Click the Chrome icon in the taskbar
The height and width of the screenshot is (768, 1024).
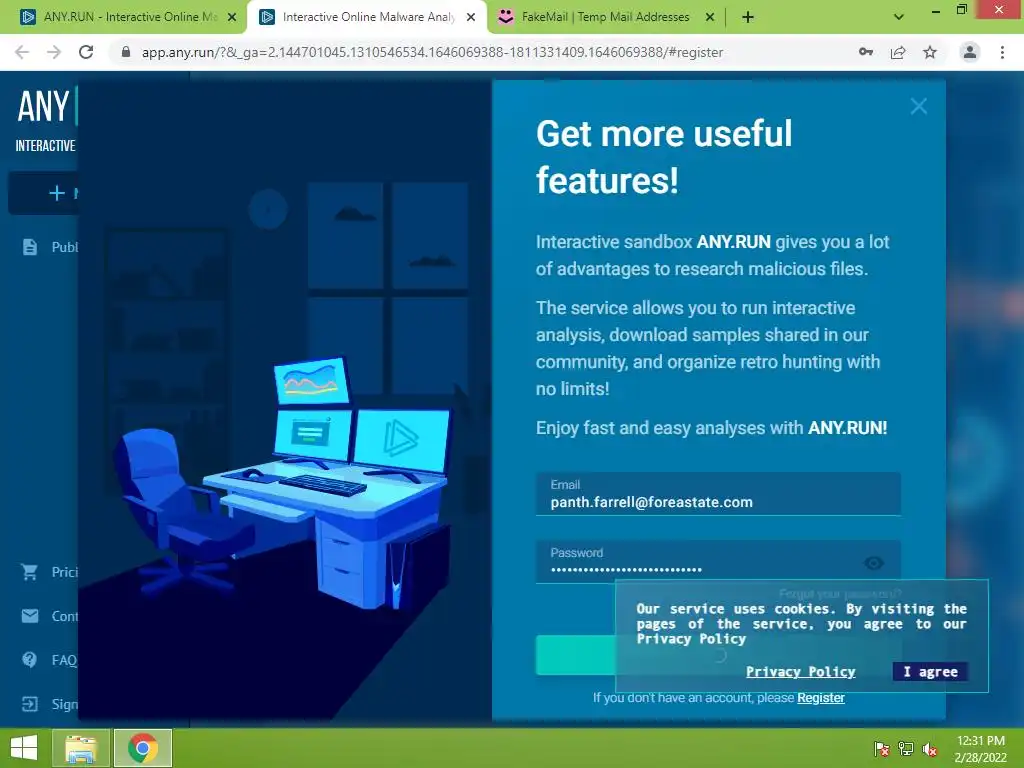(x=143, y=748)
